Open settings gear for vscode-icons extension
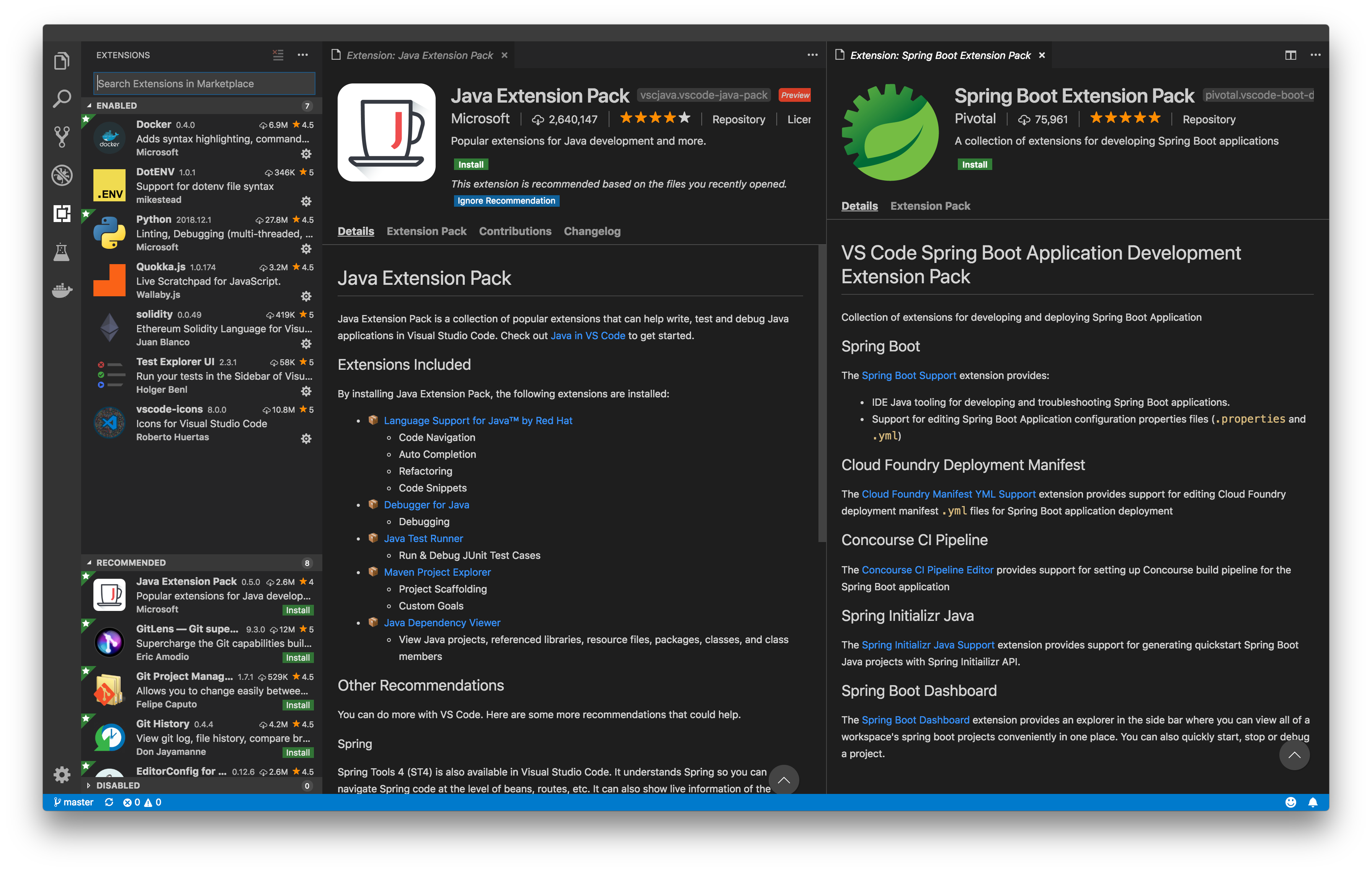The height and width of the screenshot is (872, 1372). pyautogui.click(x=307, y=439)
